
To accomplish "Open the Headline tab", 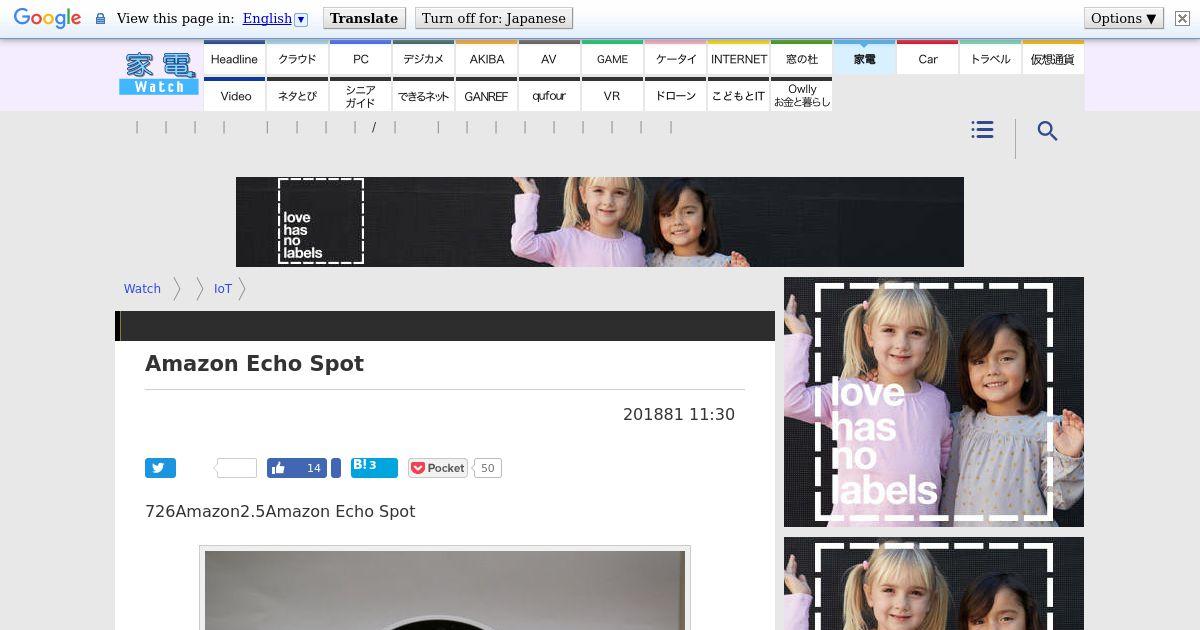I will pyautogui.click(x=234, y=58).
